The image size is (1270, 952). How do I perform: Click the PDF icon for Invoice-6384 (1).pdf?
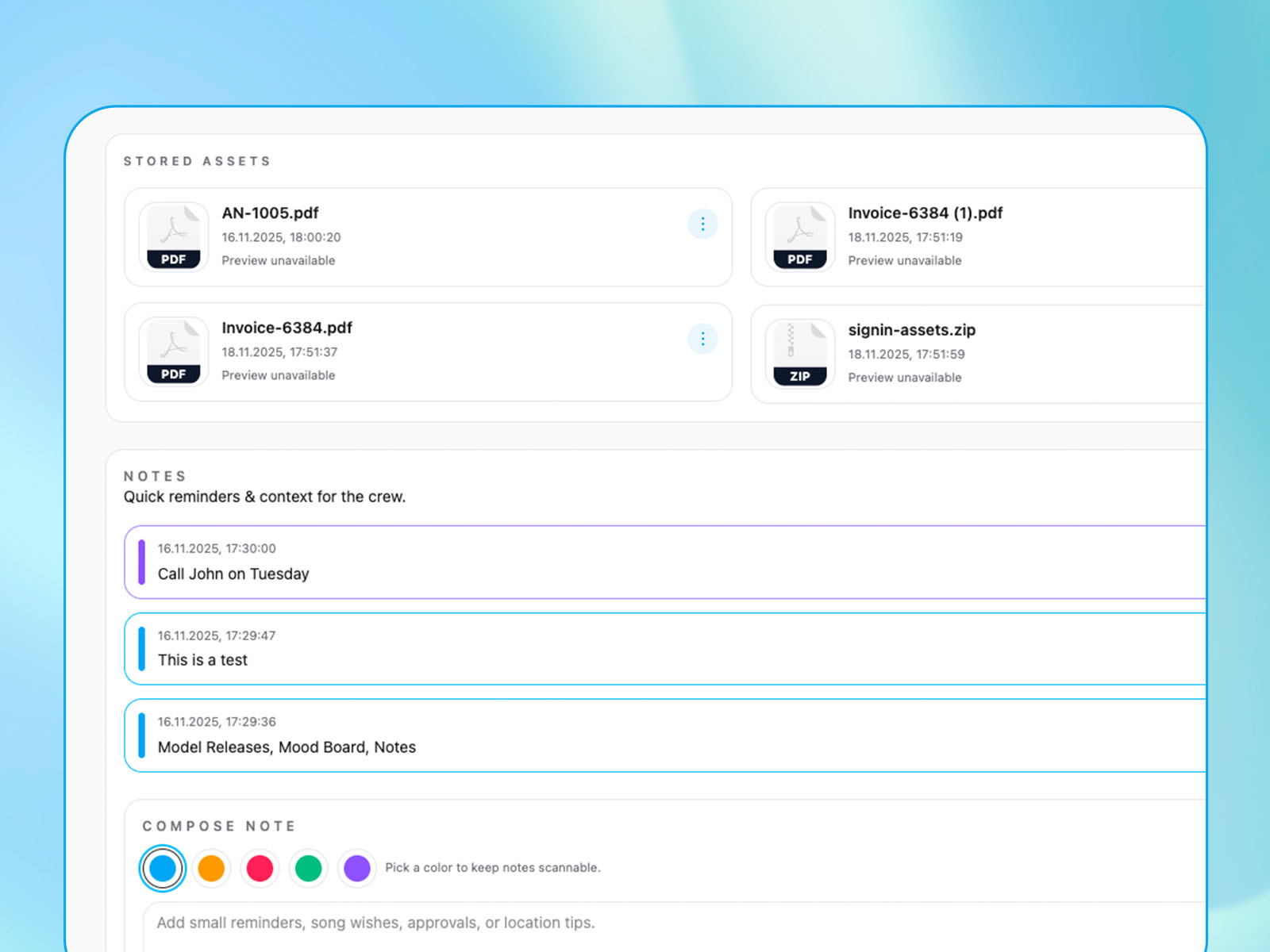799,236
